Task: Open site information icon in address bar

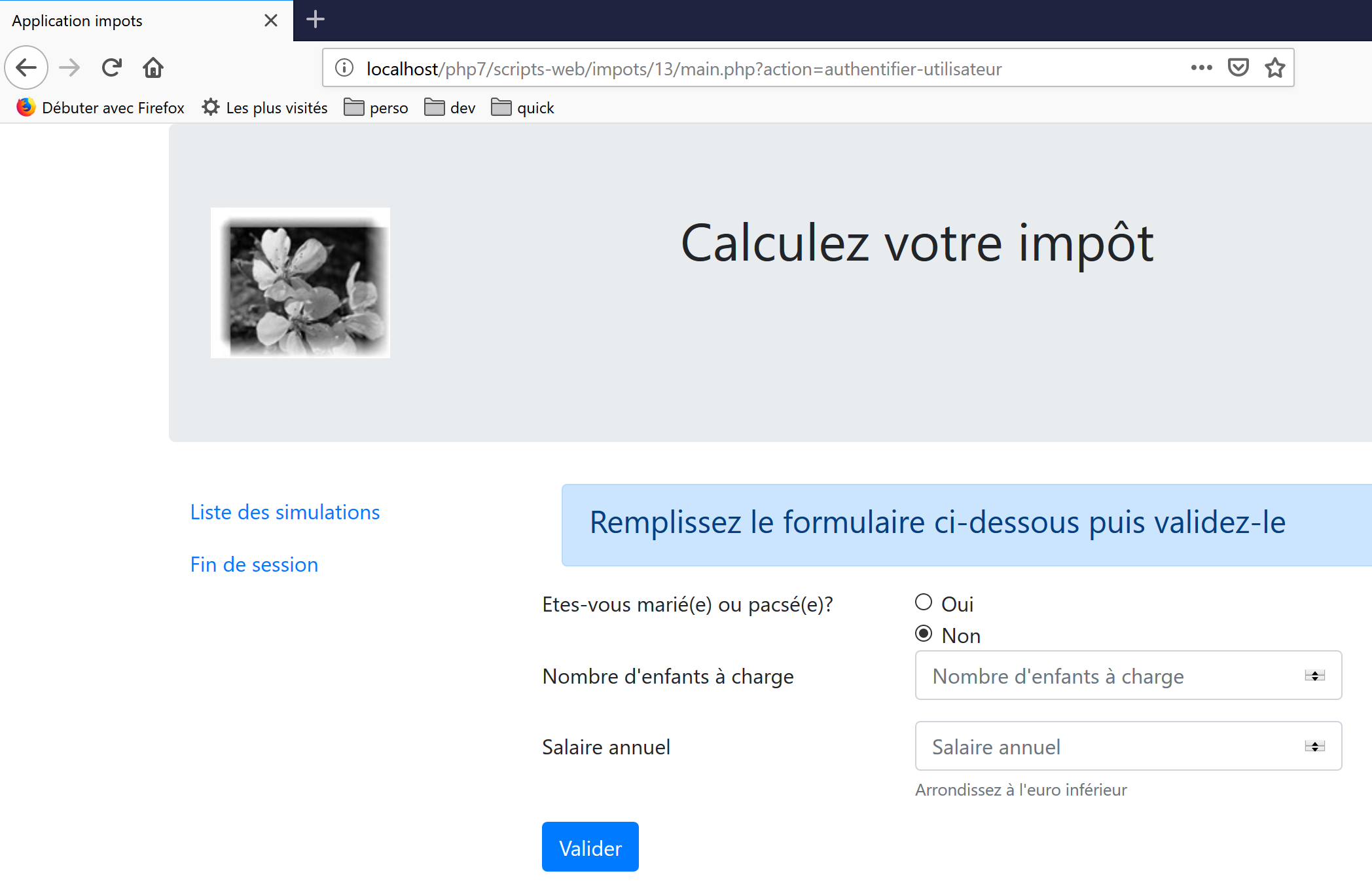Action: click(344, 67)
